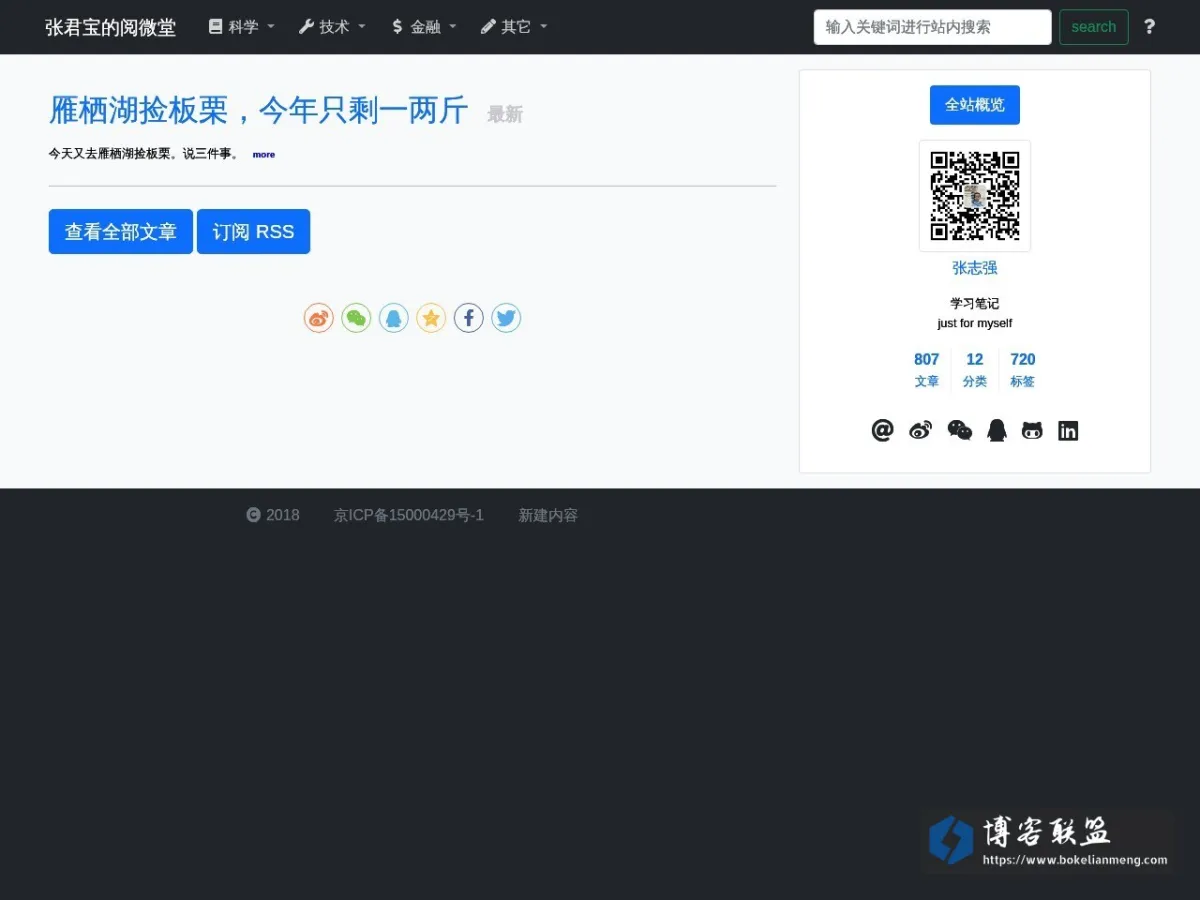This screenshot has height=900, width=1200.
Task: Open author name 张志强 link
Action: [x=975, y=268]
